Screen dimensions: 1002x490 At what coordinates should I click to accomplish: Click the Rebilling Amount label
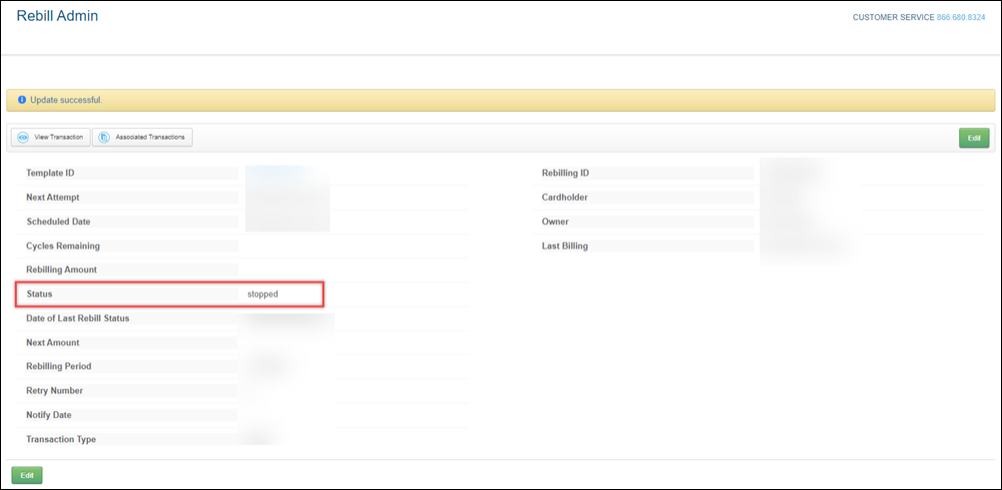point(62,270)
